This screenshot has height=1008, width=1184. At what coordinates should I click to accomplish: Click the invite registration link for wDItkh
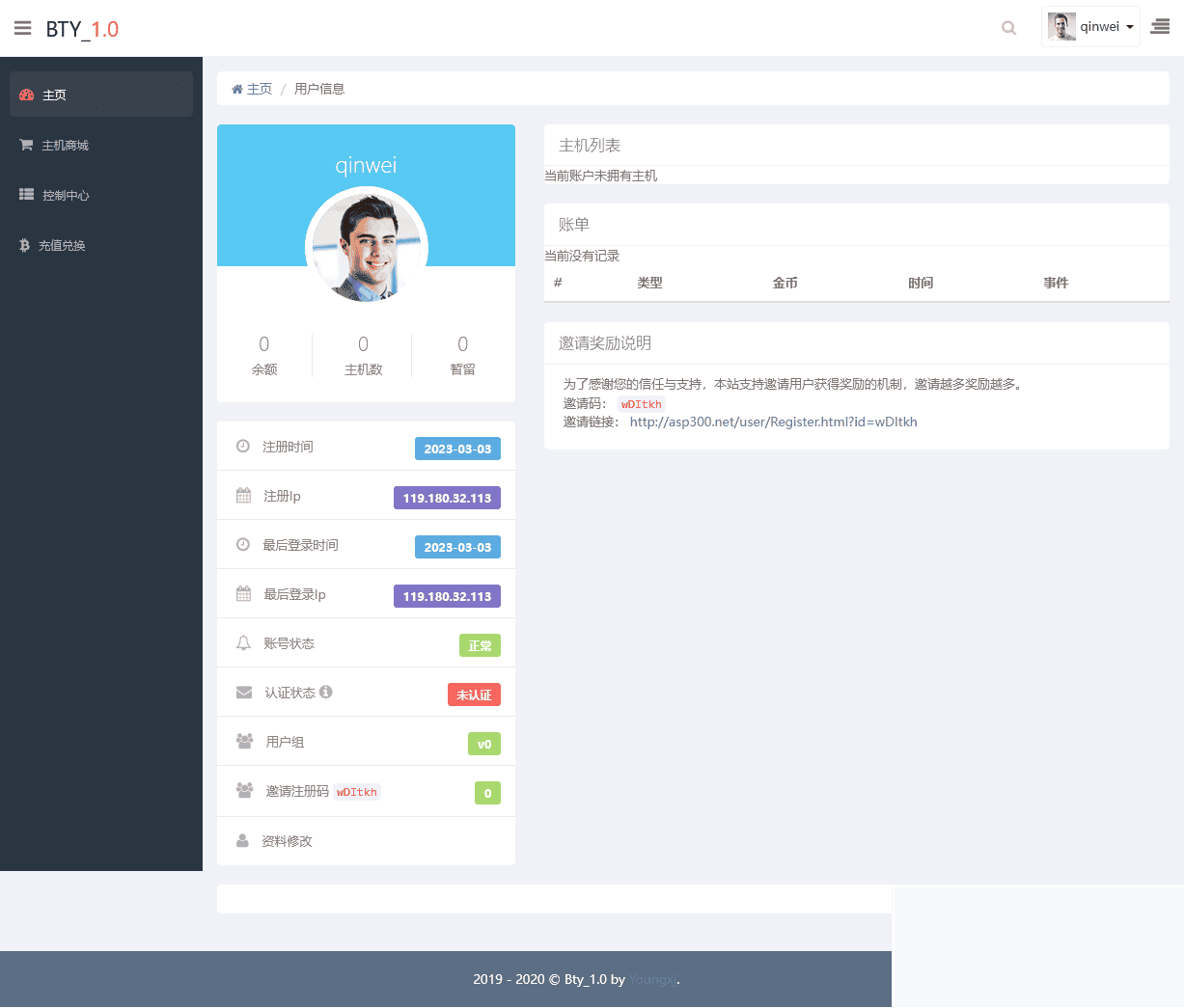click(773, 422)
